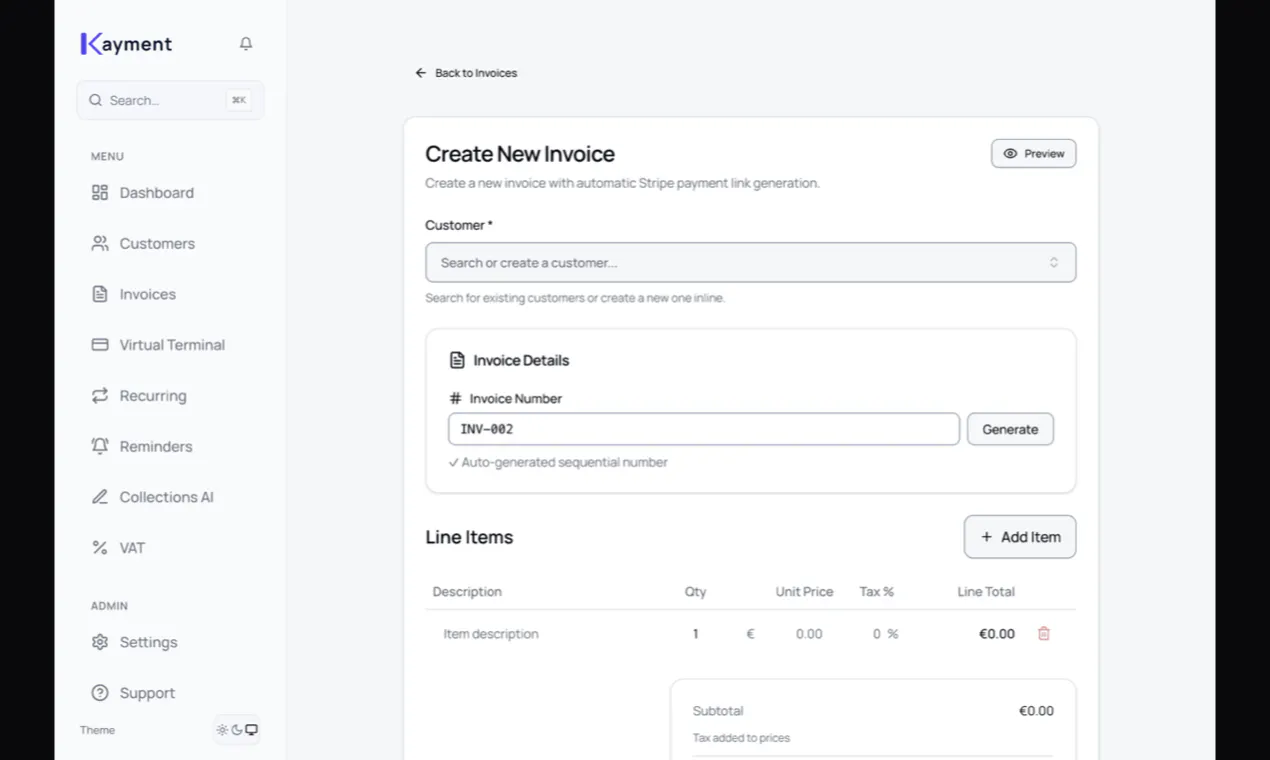Click the Recurring arrows icon
Image resolution: width=1270 pixels, height=760 pixels.
pos(100,396)
